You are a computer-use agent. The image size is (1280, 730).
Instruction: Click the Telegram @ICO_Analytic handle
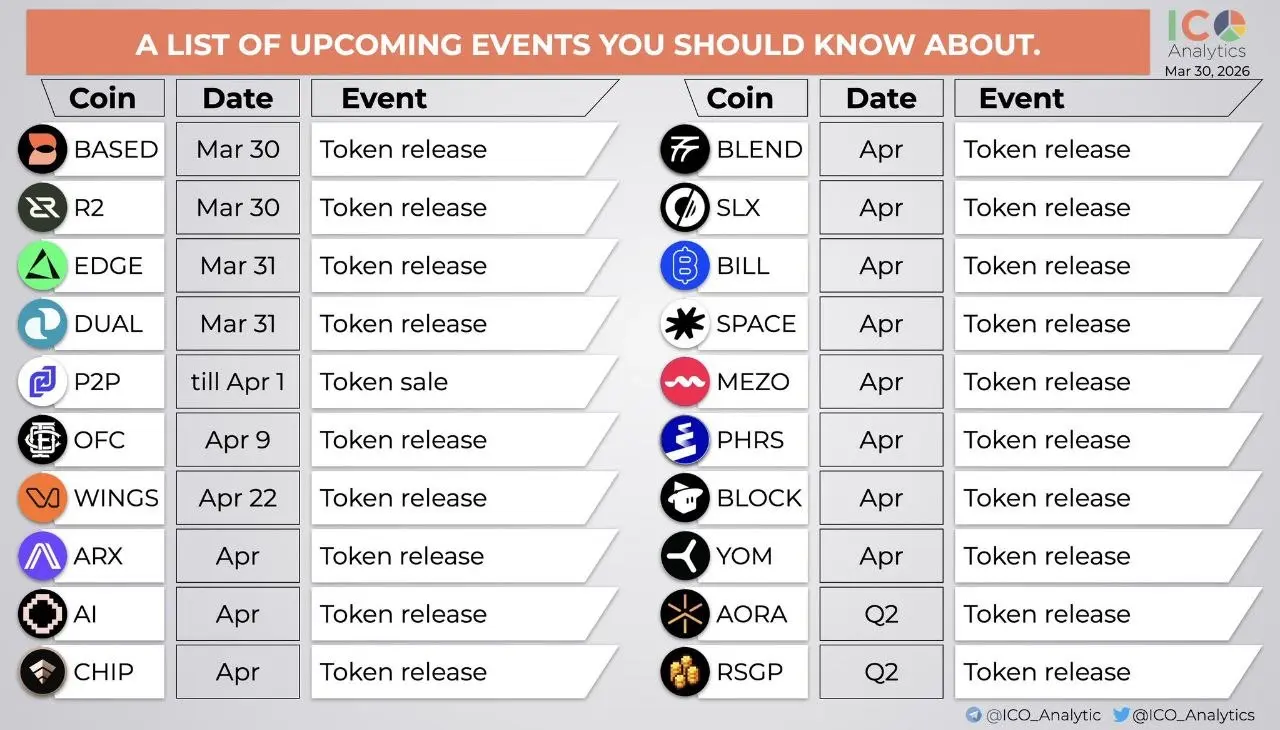coord(1034,715)
